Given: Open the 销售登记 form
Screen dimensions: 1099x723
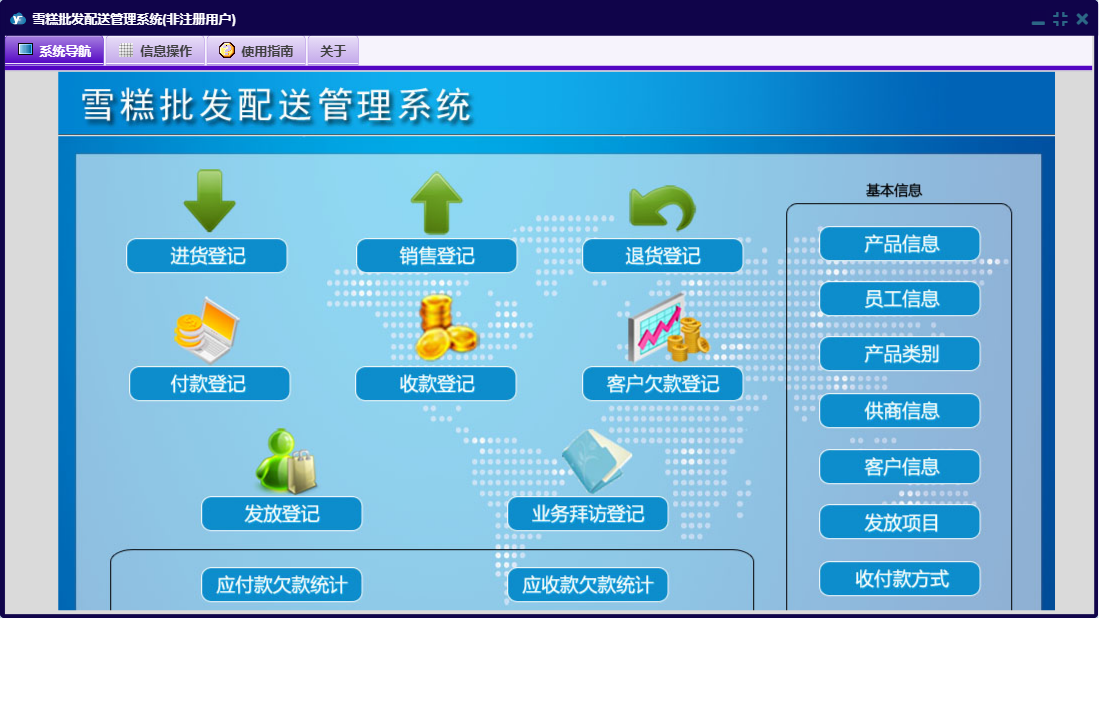Looking at the screenshot, I should [437, 256].
